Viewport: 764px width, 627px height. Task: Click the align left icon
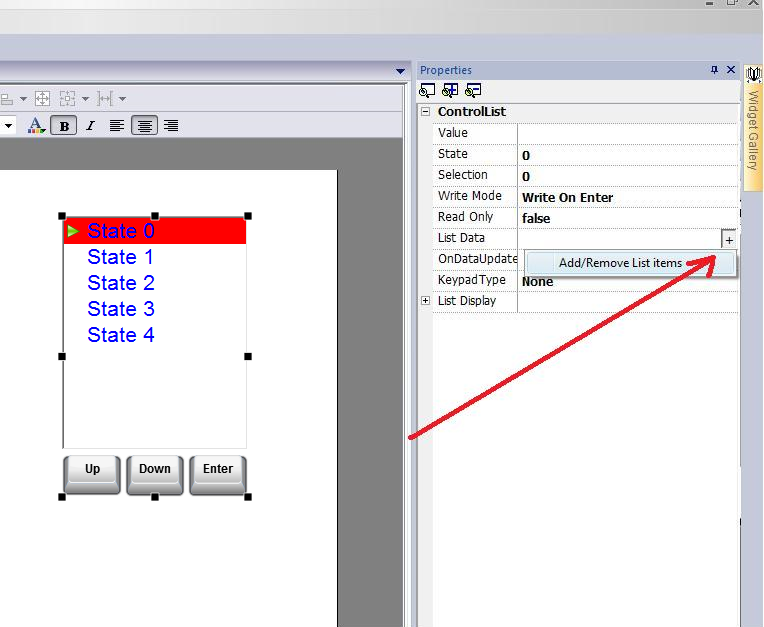[117, 126]
